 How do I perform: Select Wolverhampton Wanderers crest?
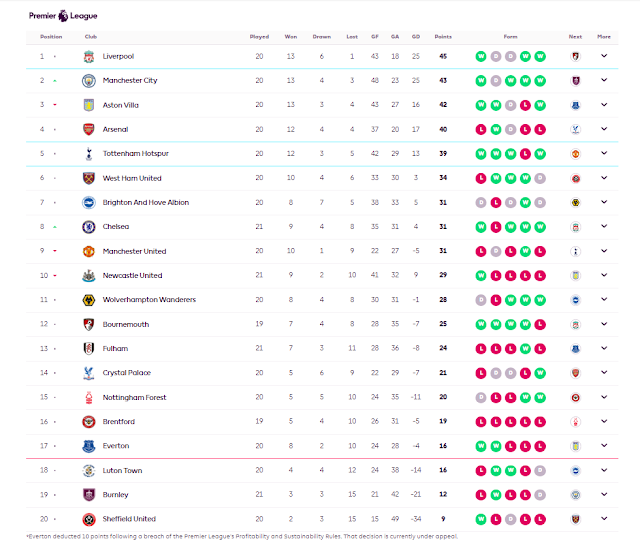pos(89,300)
